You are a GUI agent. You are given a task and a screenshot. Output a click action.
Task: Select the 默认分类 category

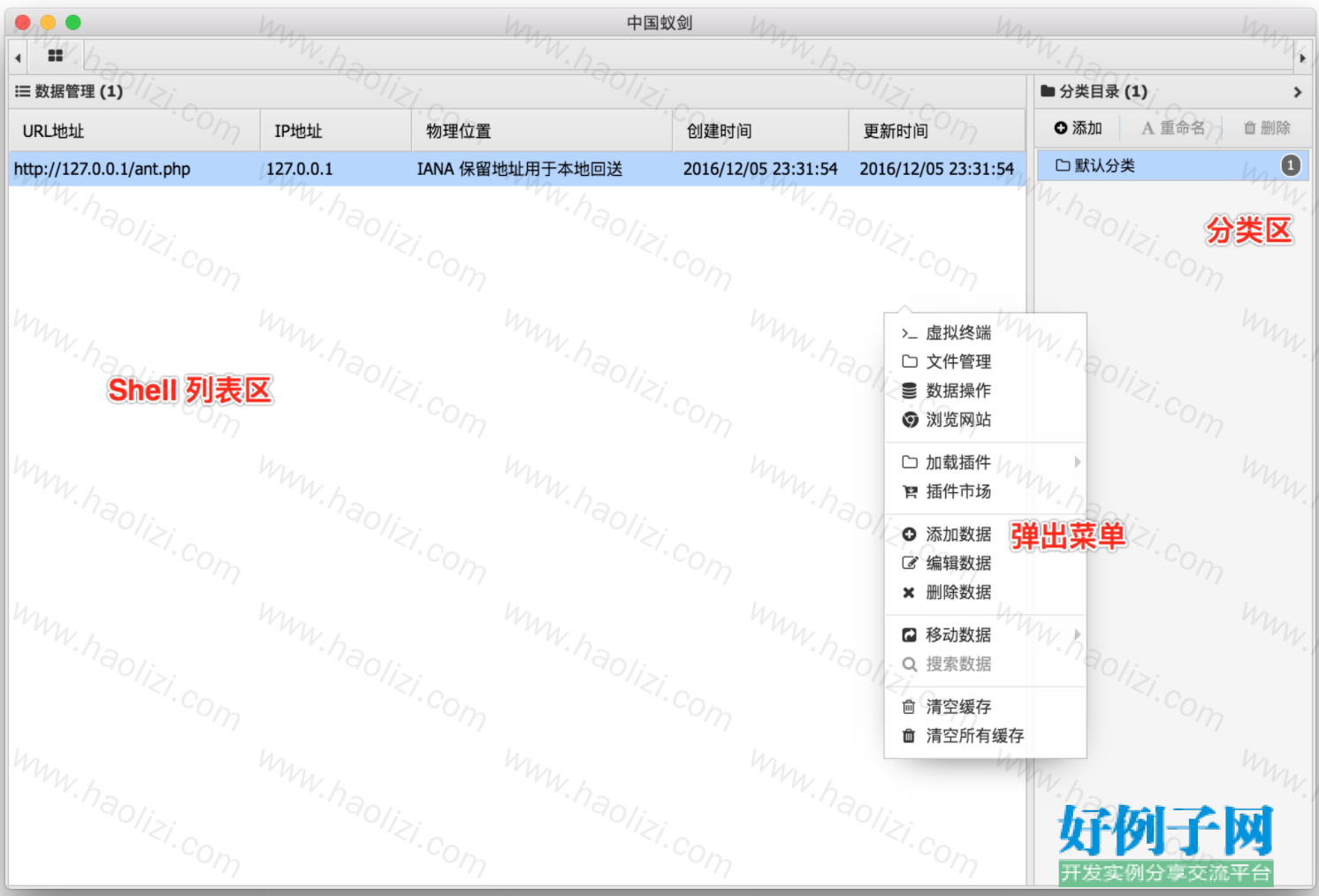click(1171, 165)
